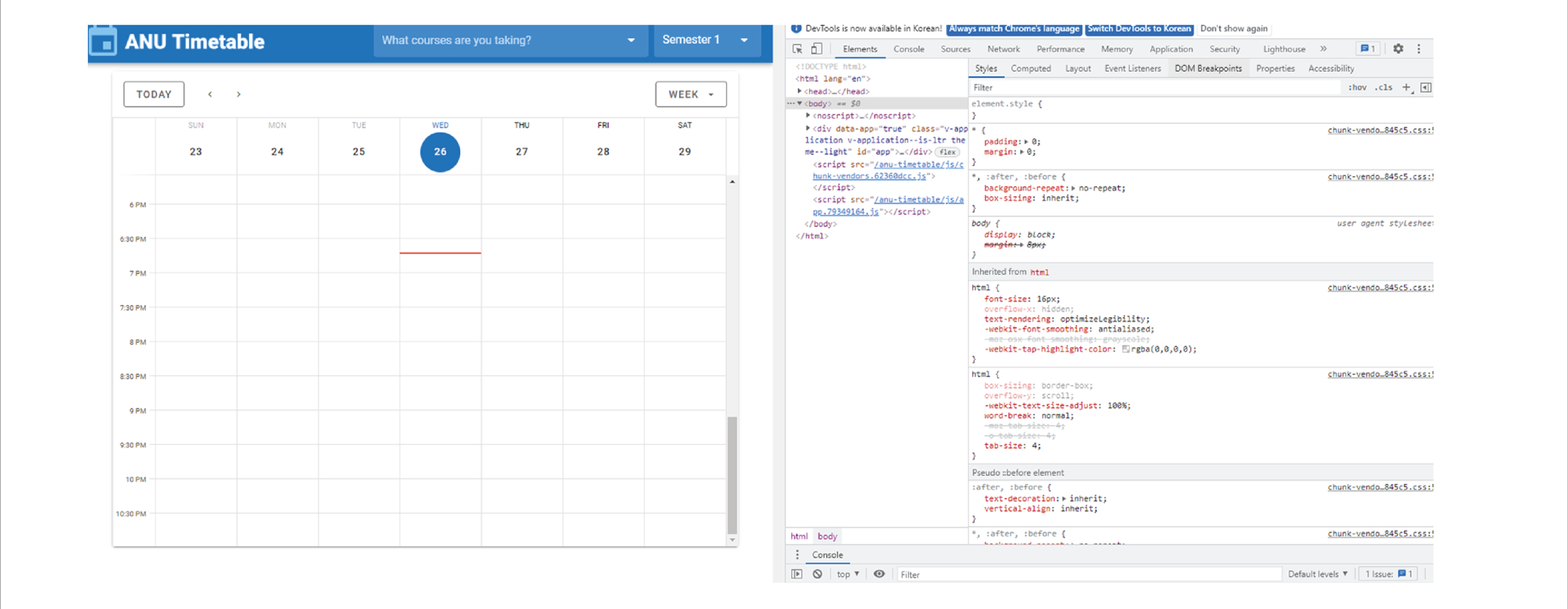Expand the div data-app element node
Image resolution: width=1568 pixels, height=609 pixels.
(809, 129)
